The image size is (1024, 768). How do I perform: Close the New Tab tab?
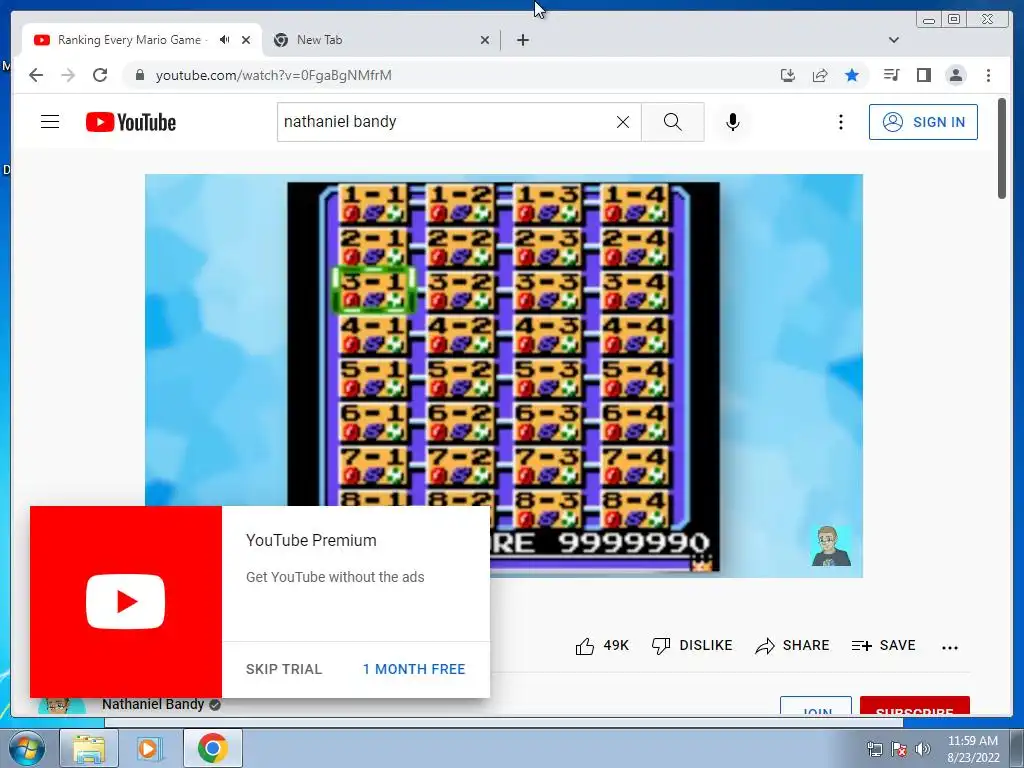click(x=485, y=40)
